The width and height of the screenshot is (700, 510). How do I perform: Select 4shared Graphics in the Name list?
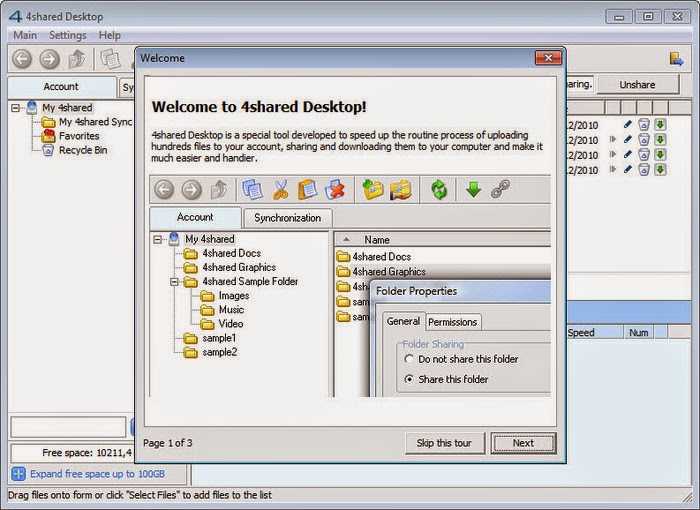pyautogui.click(x=389, y=272)
